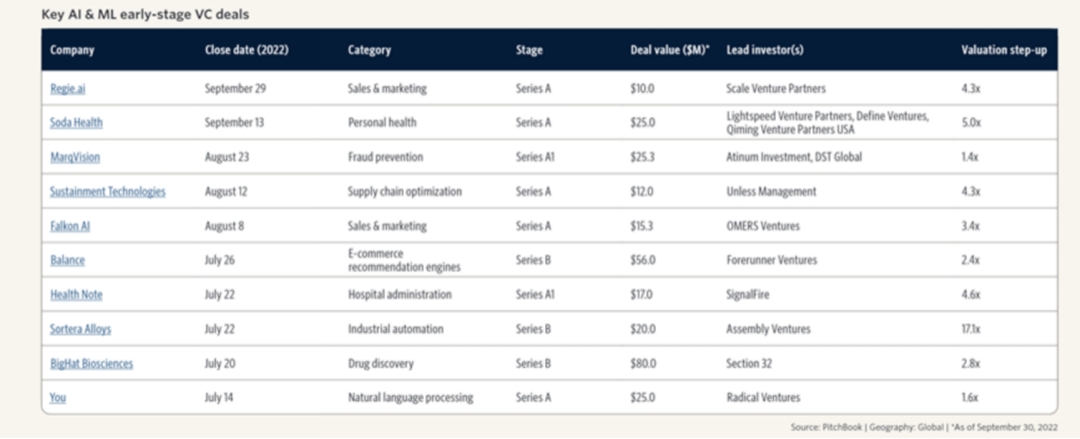
Task: Select the Scale Venture Partners cell
Action: tap(775, 88)
